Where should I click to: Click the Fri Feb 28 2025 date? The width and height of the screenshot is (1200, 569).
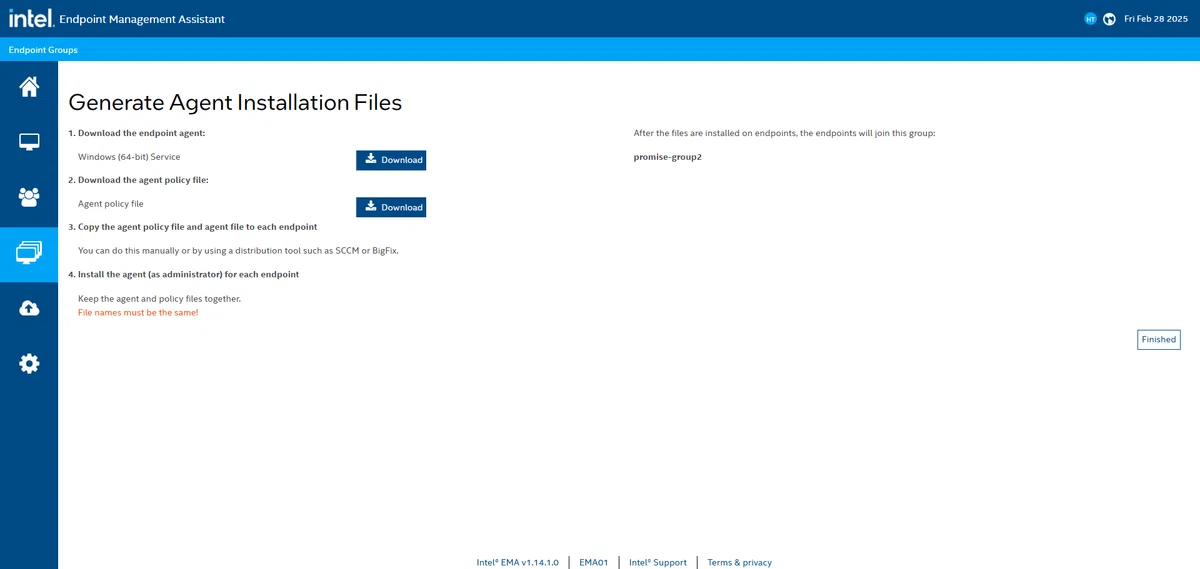[1157, 19]
